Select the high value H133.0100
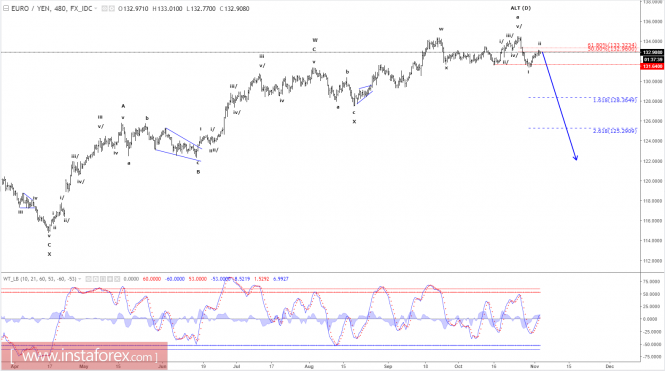Viewport: 665px width, 371px height. (168, 8)
